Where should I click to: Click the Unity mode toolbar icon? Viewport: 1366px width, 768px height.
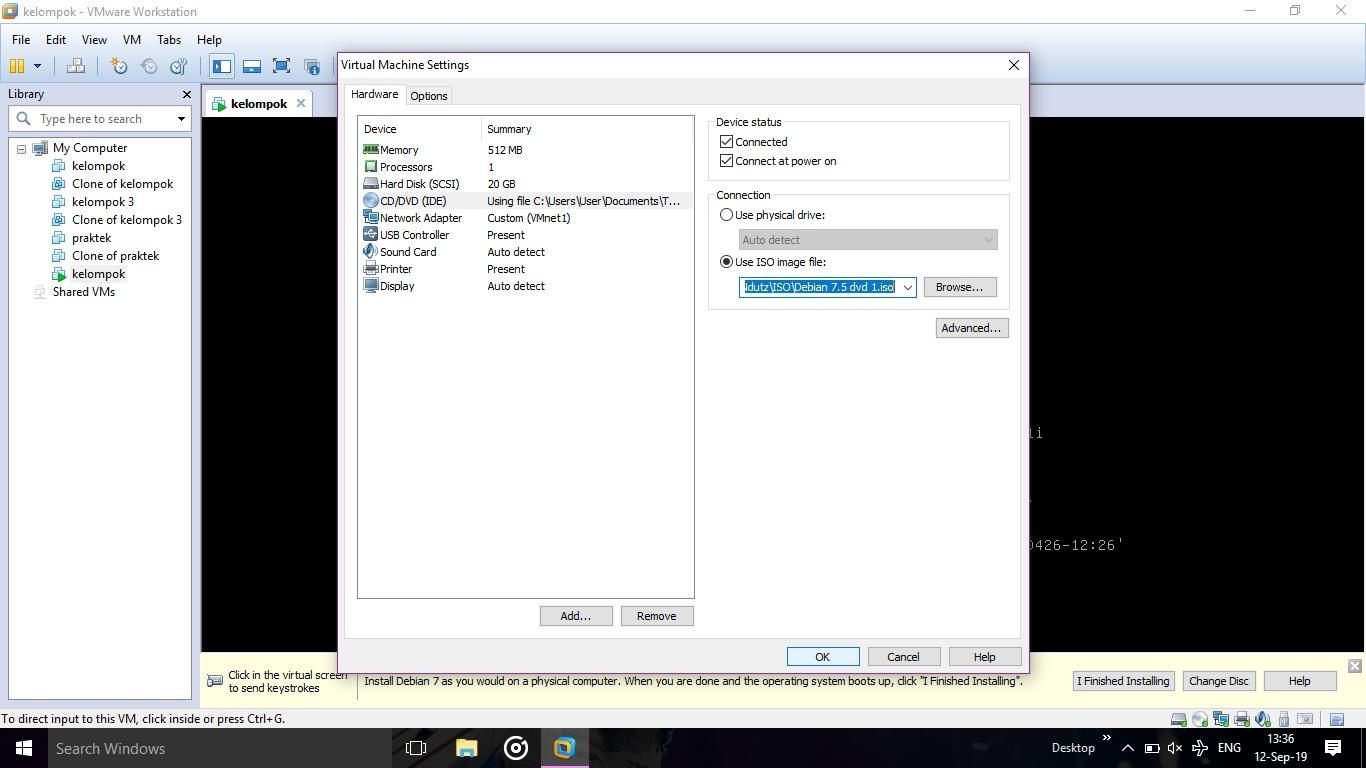click(x=312, y=66)
